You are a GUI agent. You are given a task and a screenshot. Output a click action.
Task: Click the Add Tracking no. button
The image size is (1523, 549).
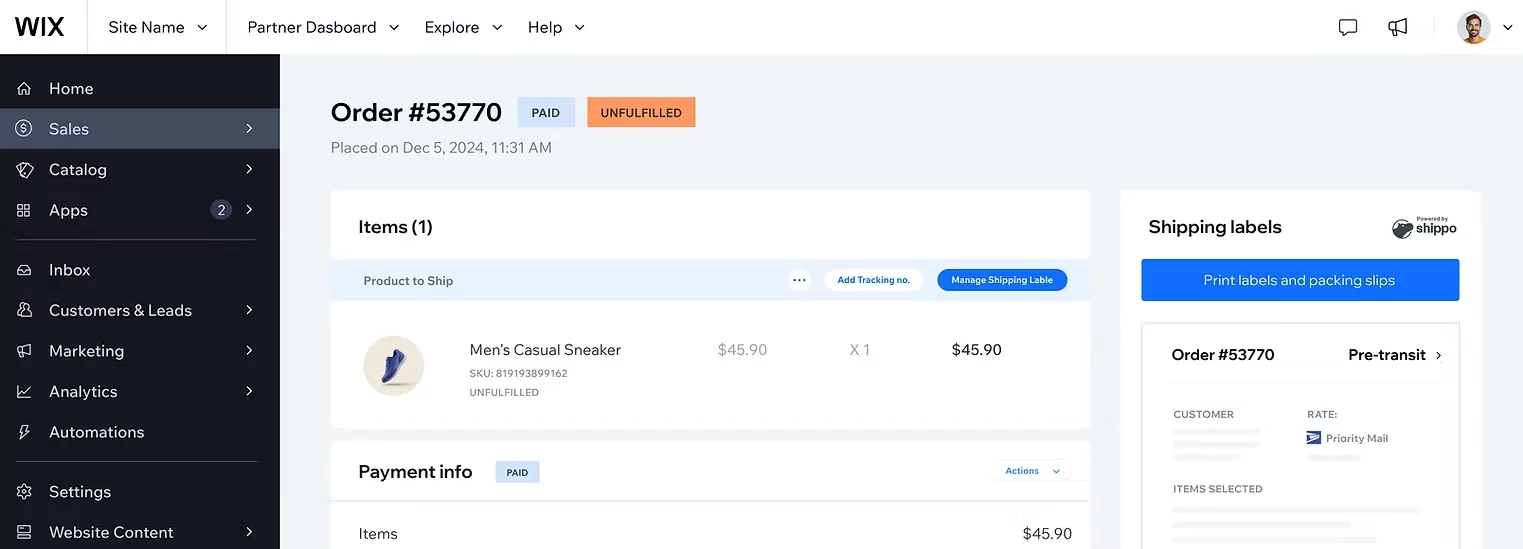(873, 280)
